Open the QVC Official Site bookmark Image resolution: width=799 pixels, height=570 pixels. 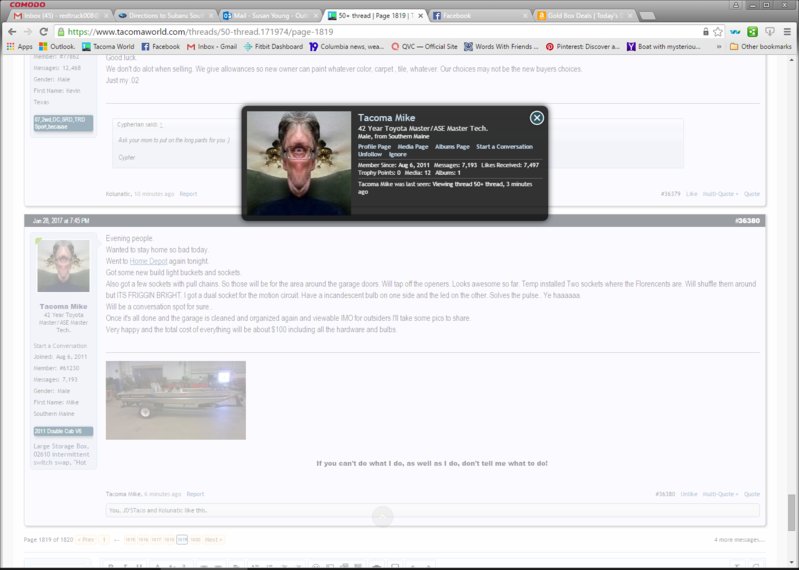(424, 46)
